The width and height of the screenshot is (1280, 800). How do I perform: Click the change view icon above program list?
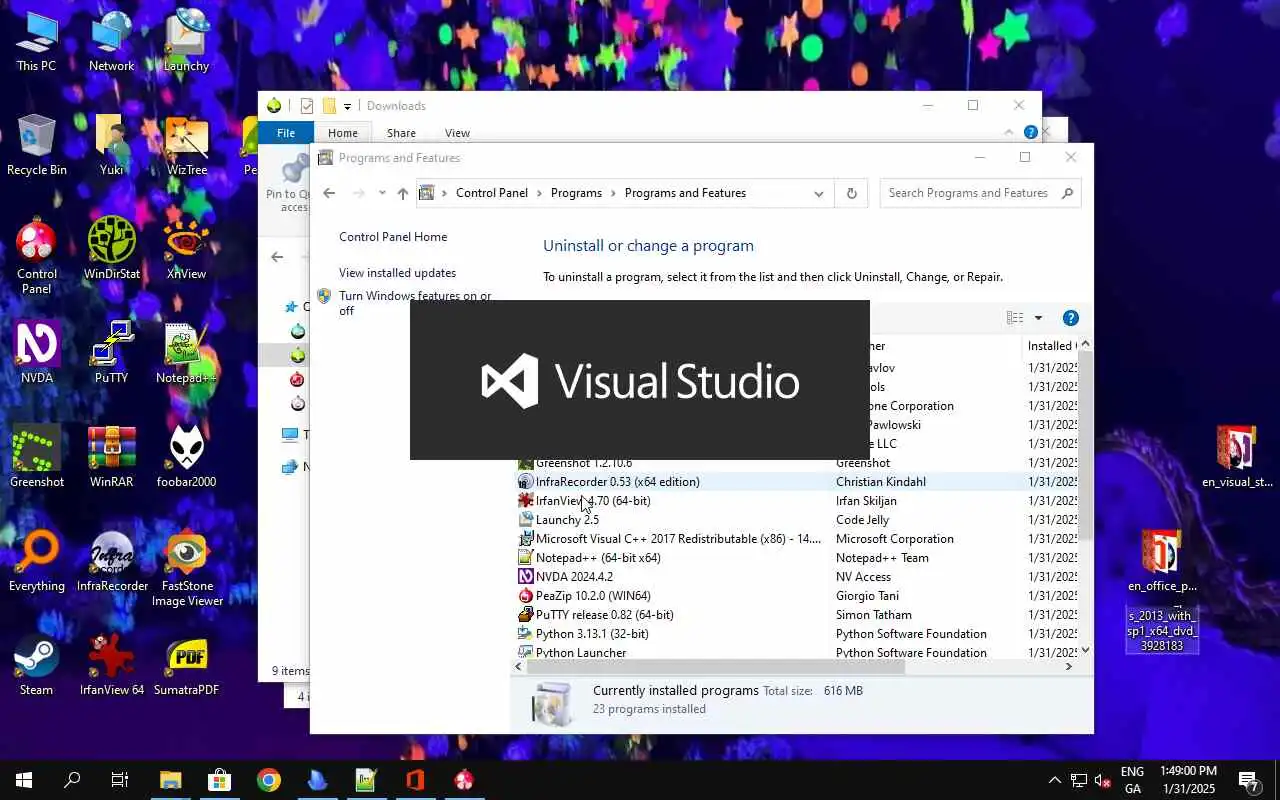(1015, 318)
